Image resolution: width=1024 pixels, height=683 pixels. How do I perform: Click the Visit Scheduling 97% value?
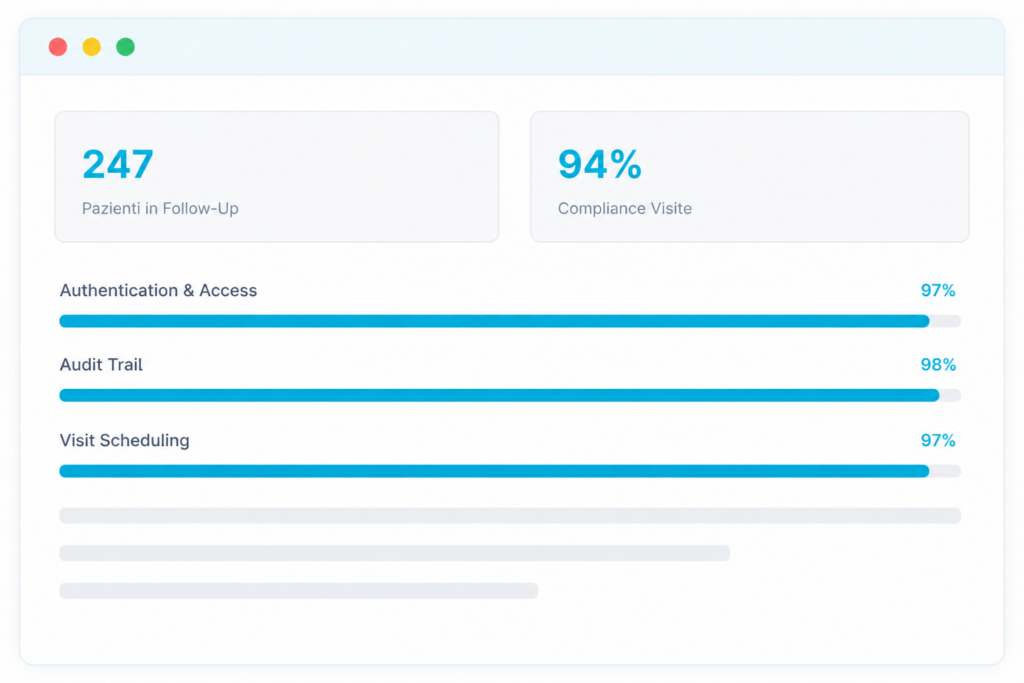[938, 441]
